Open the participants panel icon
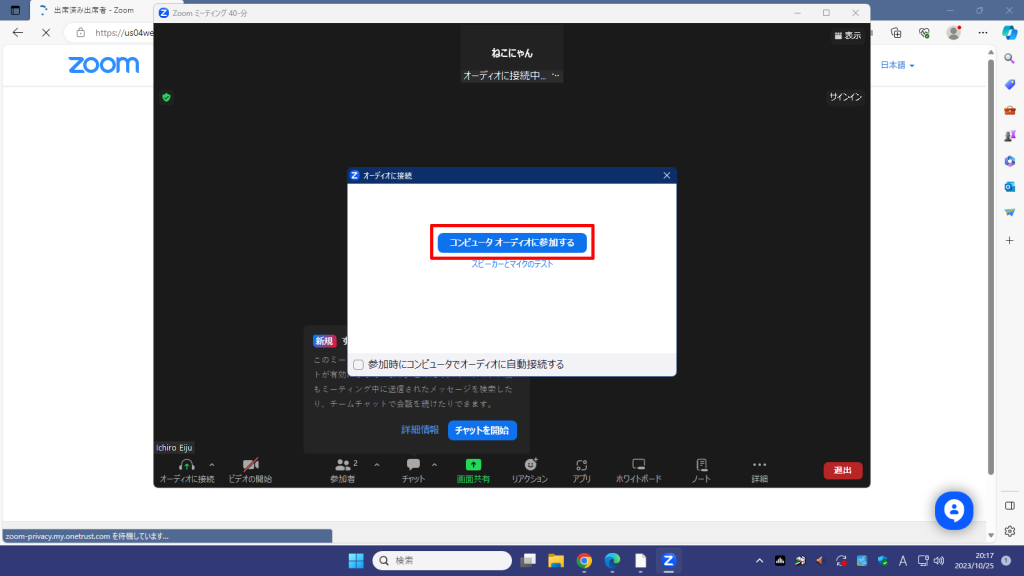This screenshot has width=1024, height=576. (x=342, y=465)
